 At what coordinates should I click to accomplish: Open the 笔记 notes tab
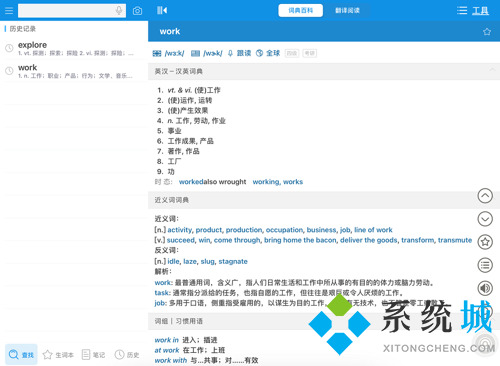pos(93,355)
